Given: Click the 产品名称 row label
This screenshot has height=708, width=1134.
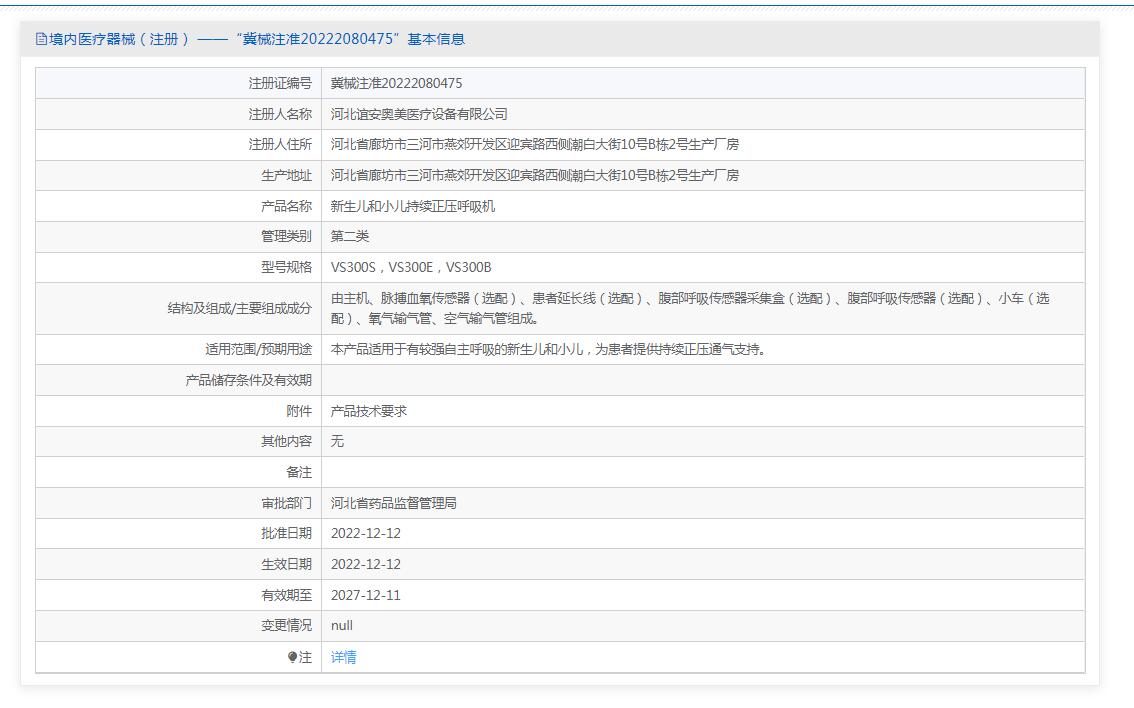Looking at the screenshot, I should [286, 206].
